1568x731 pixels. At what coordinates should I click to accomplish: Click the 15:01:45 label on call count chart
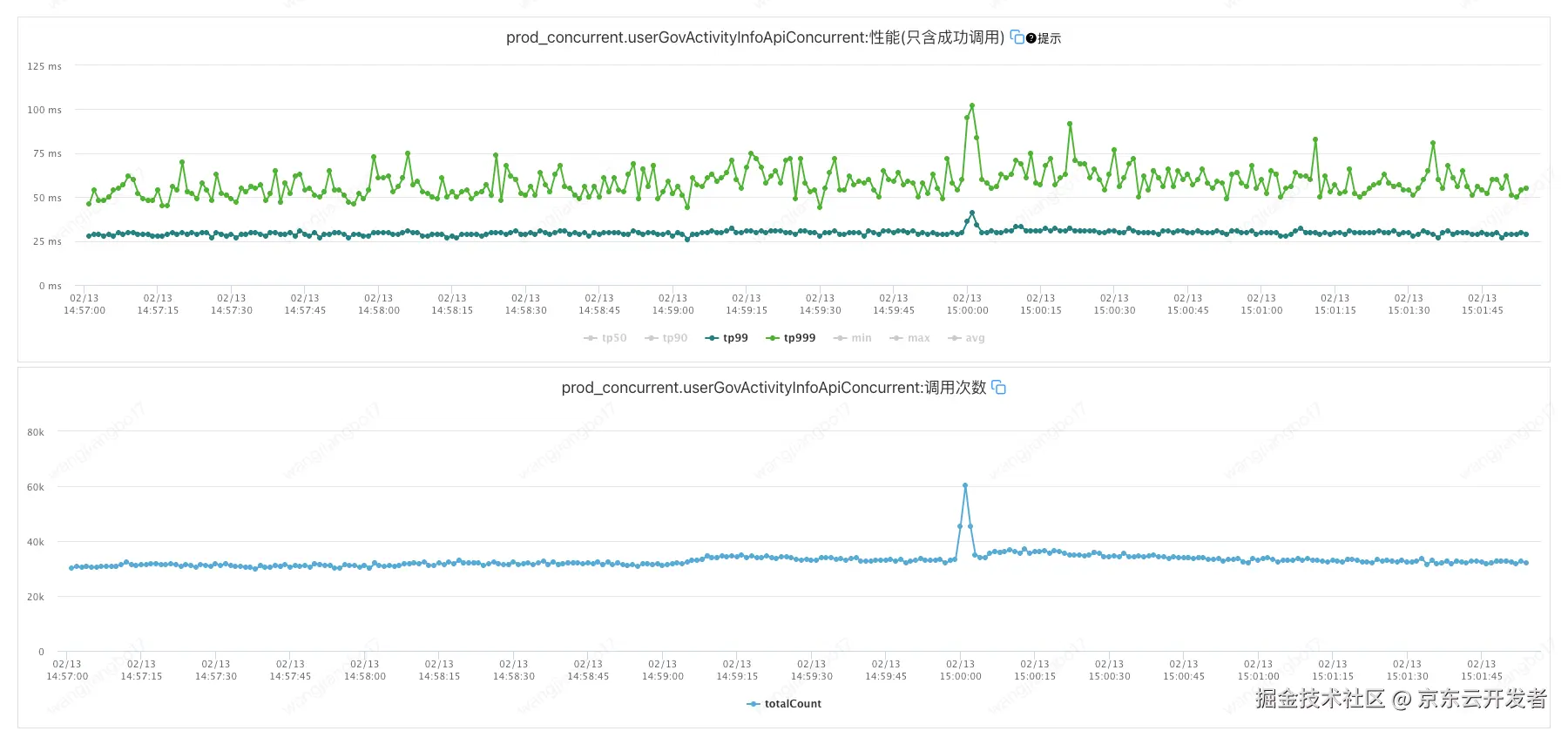click(x=1482, y=670)
